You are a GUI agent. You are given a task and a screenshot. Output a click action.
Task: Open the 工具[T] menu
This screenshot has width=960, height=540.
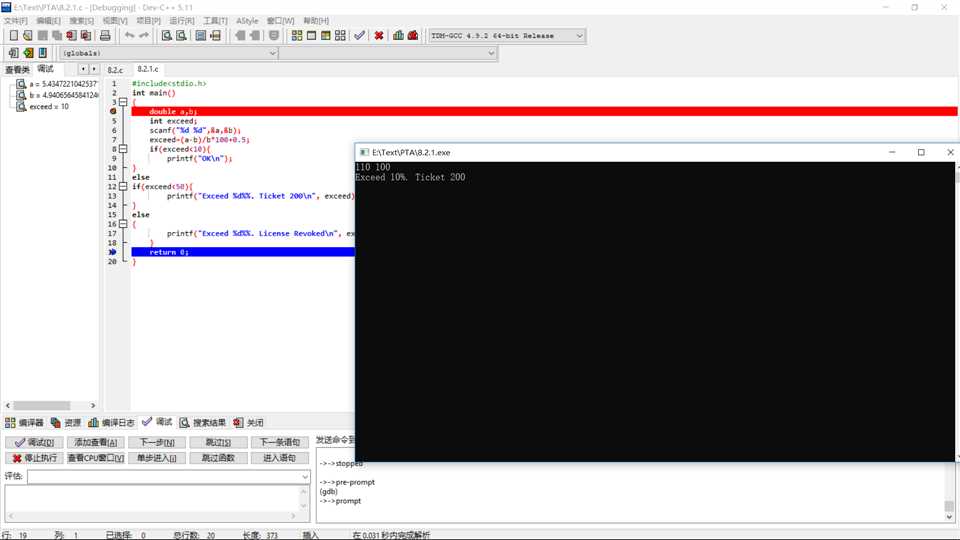[215, 21]
